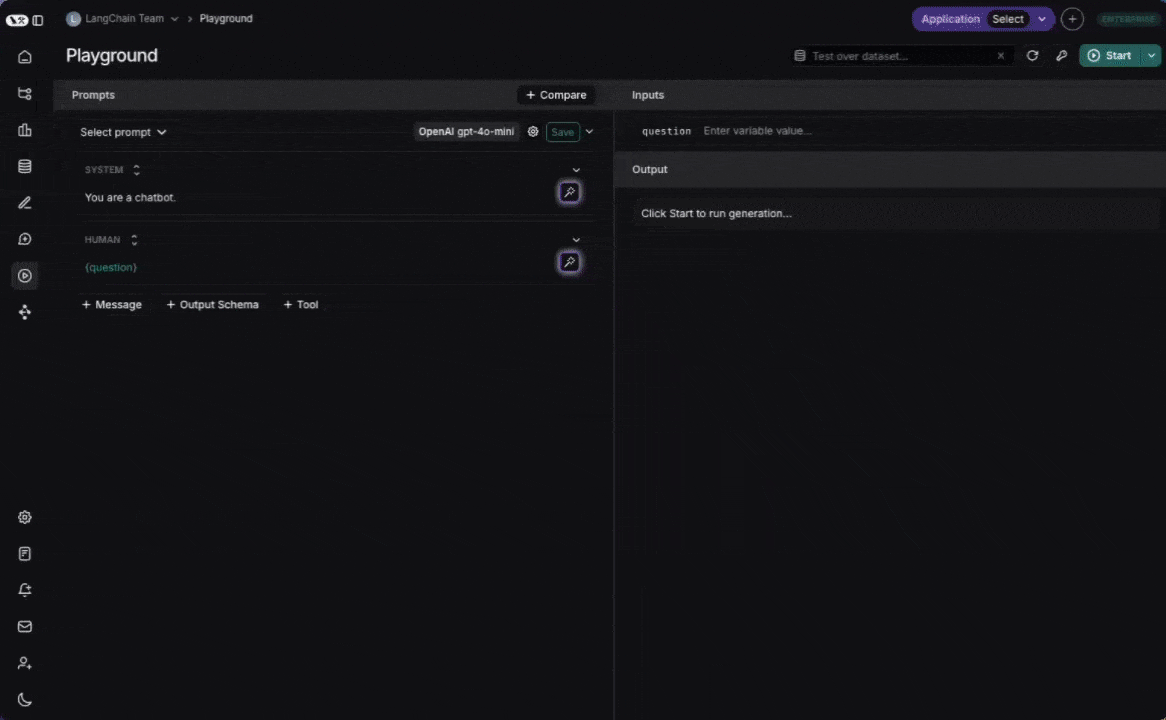This screenshot has width=1166, height=720.
Task: Click the + Compare button
Action: [556, 95]
